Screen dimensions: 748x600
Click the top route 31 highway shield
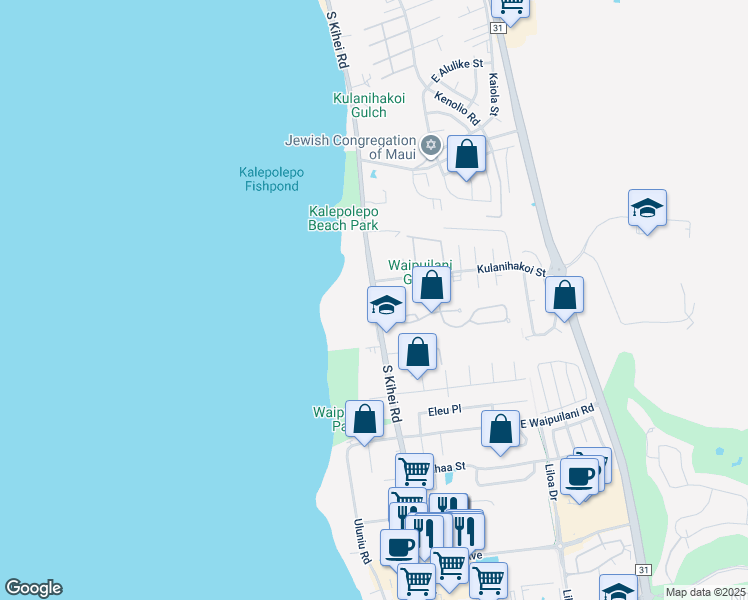coord(498,28)
